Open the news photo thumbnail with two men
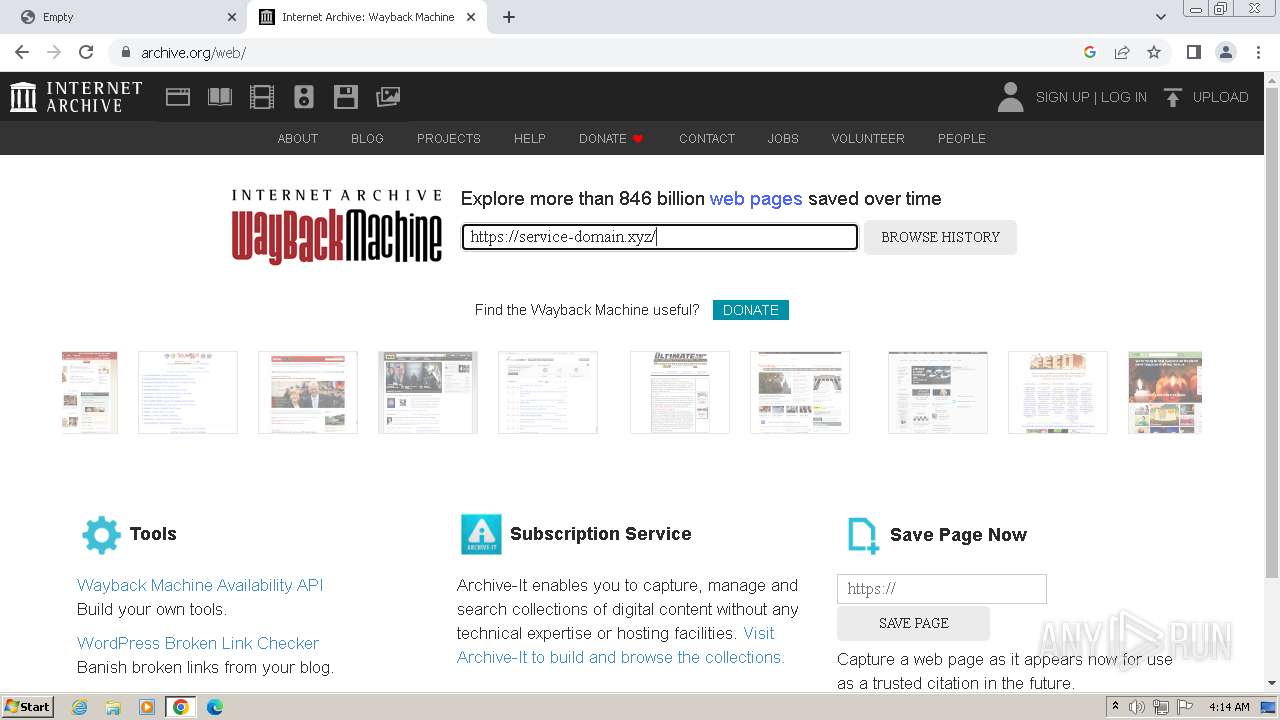 tap(308, 392)
